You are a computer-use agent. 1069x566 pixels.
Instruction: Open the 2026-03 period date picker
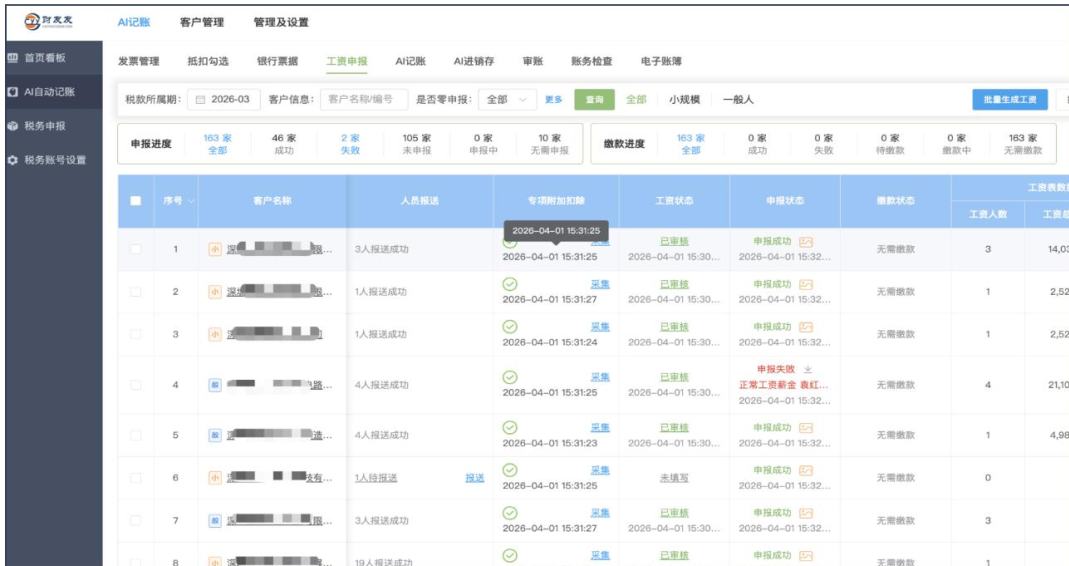pos(224,100)
